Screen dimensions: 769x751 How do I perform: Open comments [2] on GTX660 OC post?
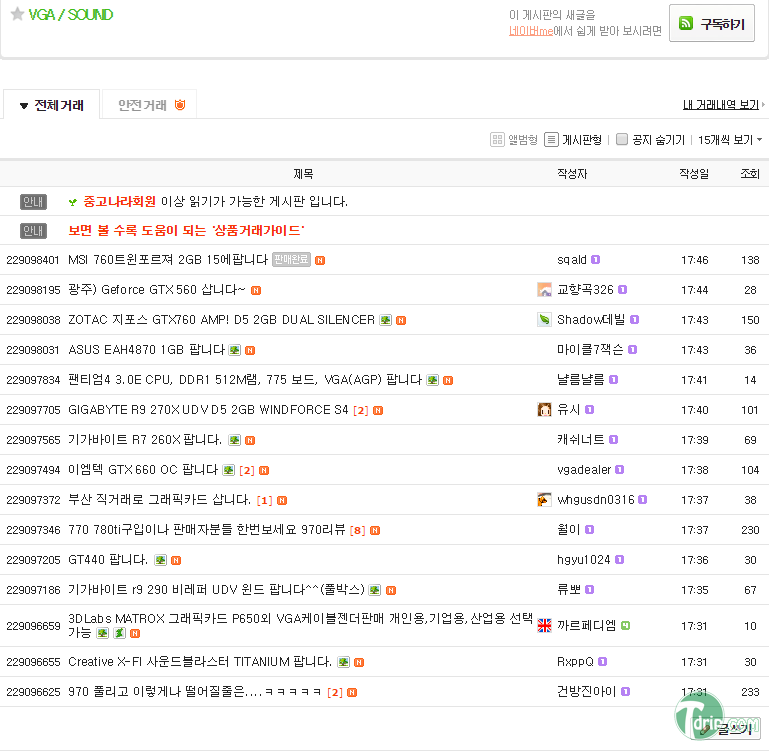247,470
